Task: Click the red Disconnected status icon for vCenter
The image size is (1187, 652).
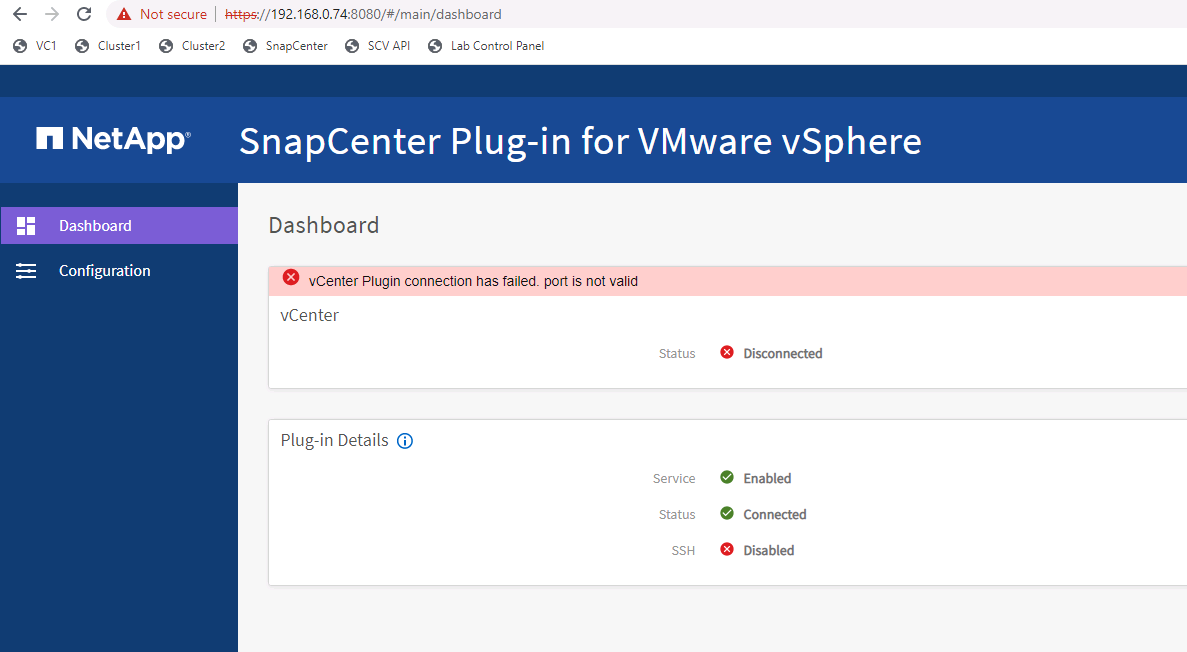Action: (x=727, y=352)
